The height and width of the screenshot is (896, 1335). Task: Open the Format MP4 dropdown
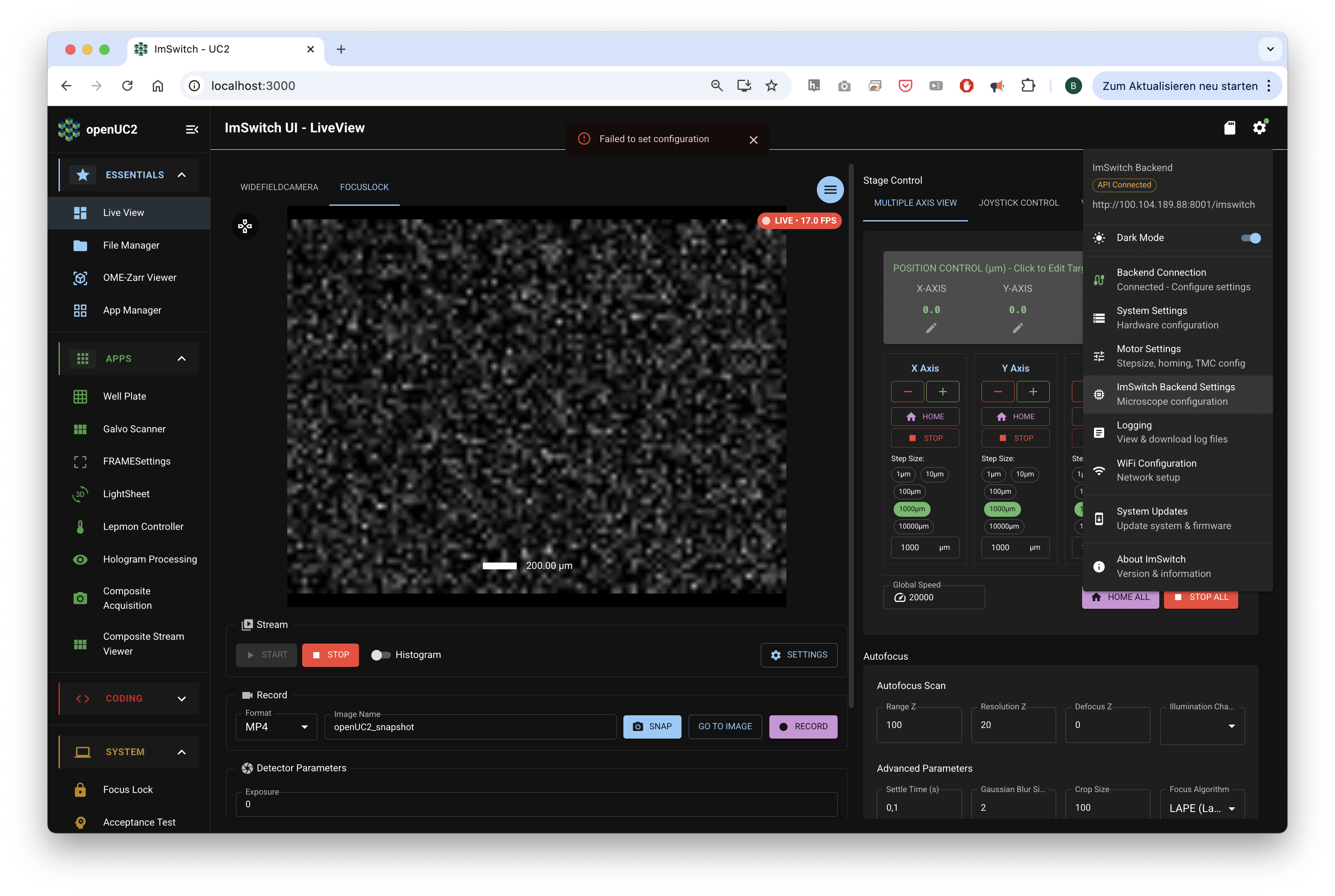(x=277, y=727)
